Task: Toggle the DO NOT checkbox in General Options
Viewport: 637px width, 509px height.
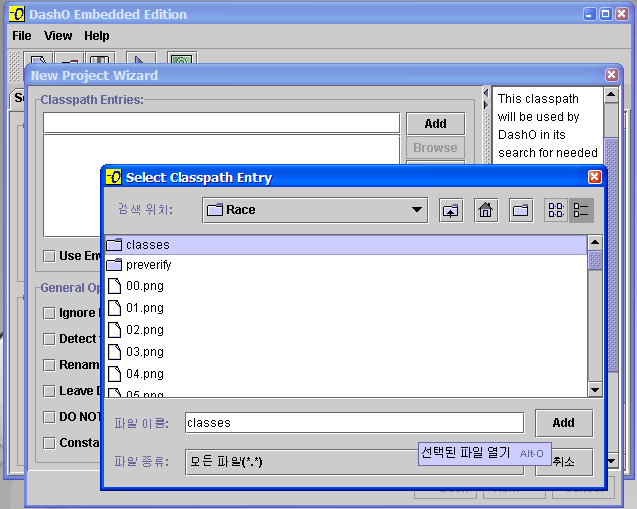Action: (x=49, y=417)
